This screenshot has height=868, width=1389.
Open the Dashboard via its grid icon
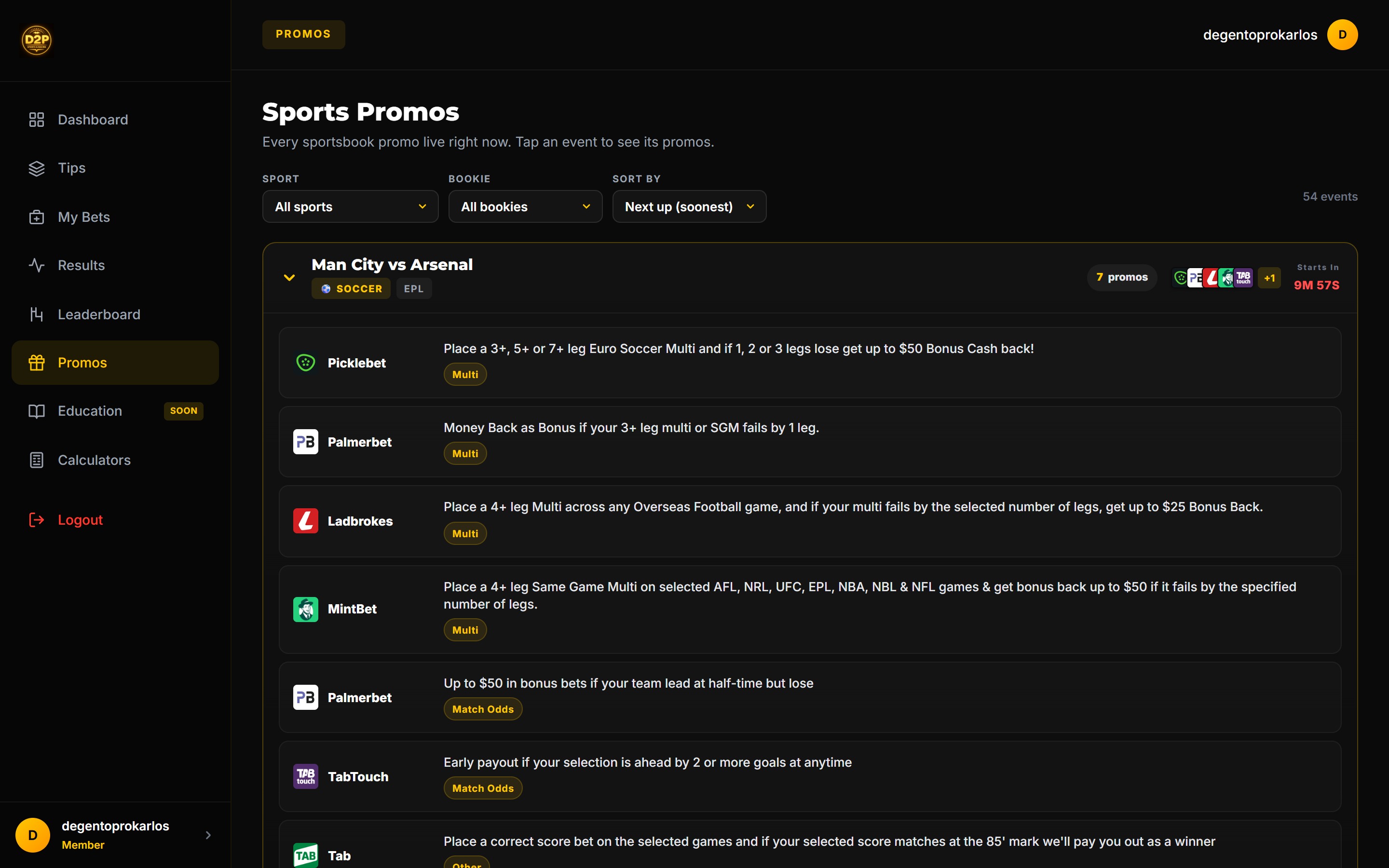coord(36,120)
